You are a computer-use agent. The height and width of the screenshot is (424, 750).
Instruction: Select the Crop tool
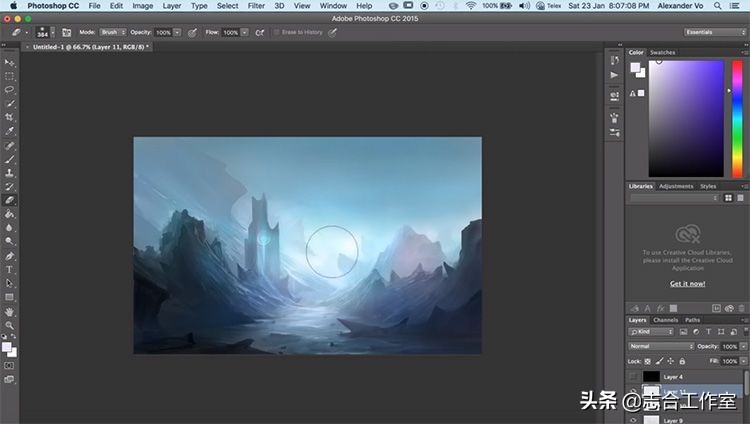[10, 117]
